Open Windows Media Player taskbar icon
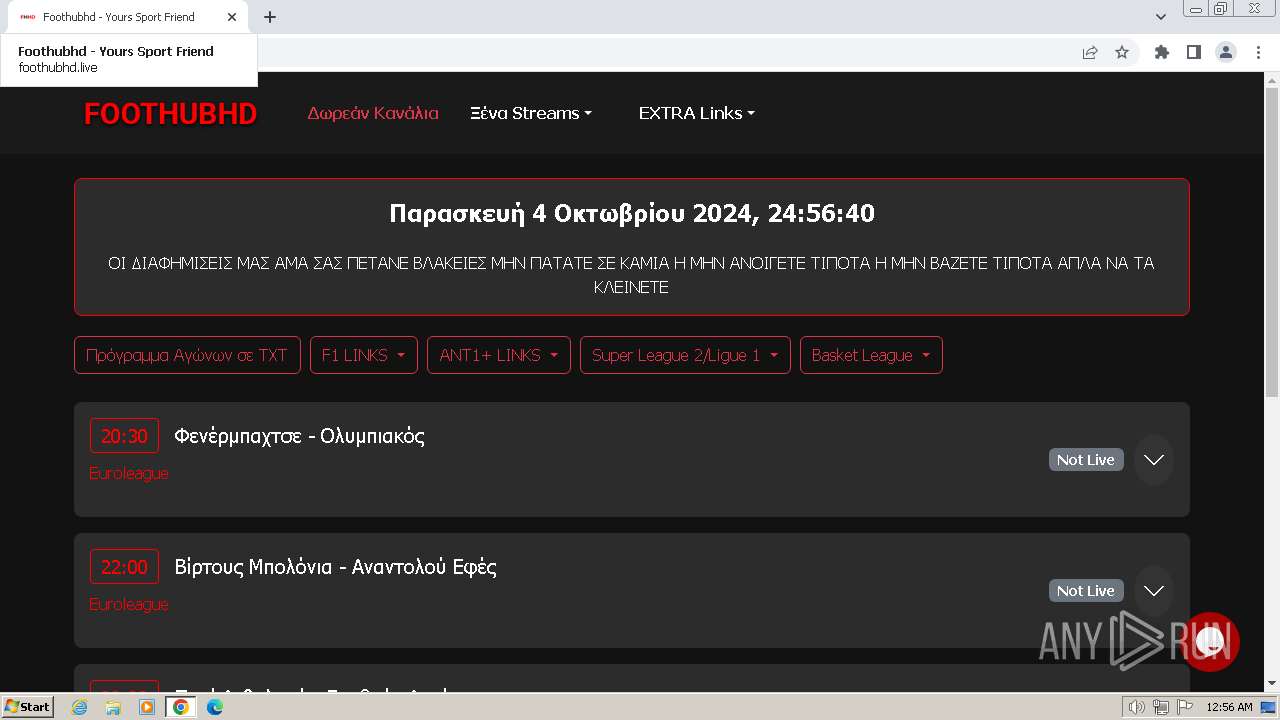Image resolution: width=1280 pixels, height=720 pixels. 147,707
